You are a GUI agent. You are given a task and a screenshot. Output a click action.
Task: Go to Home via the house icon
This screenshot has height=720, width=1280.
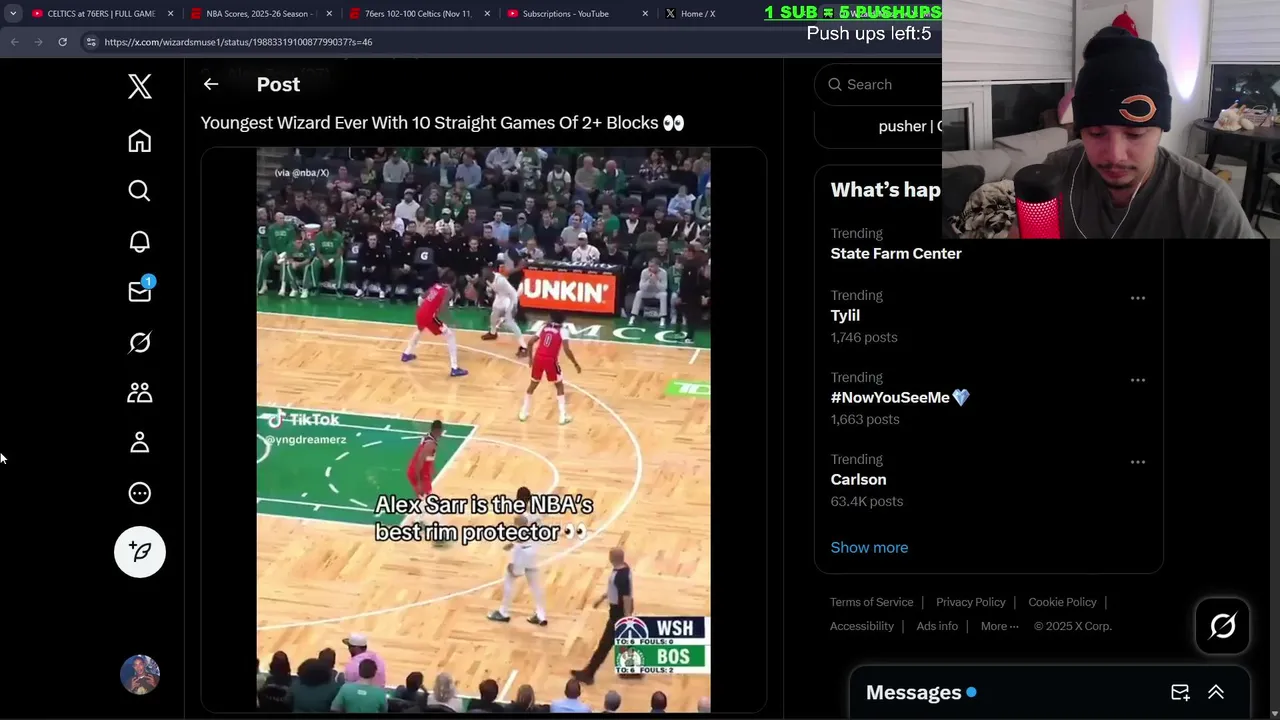(x=140, y=141)
